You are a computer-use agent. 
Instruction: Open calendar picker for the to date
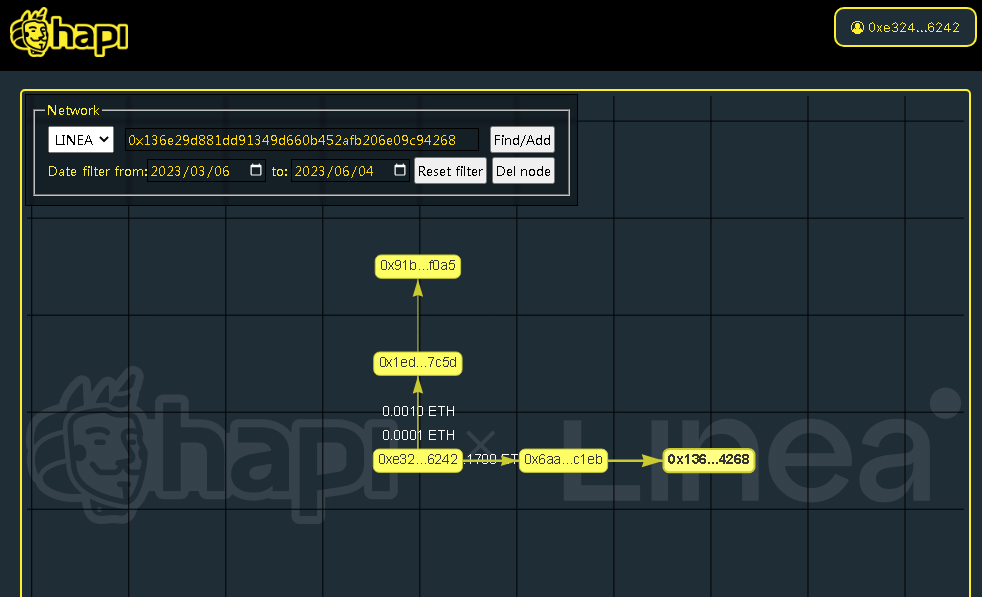400,170
